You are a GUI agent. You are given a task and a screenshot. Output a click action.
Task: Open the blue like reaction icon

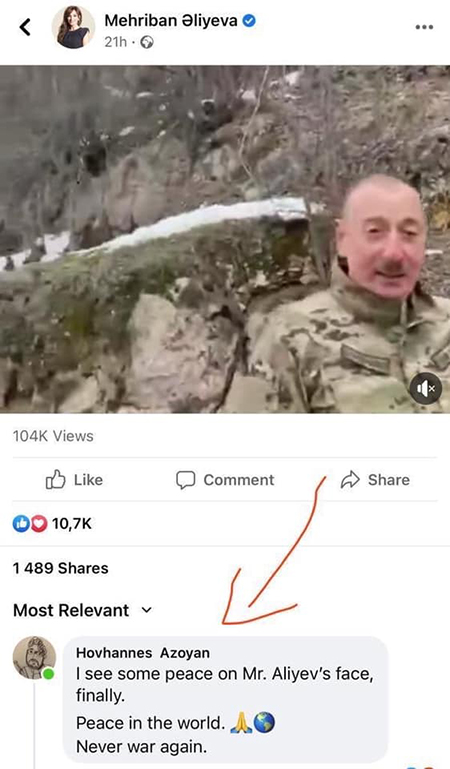(21, 524)
